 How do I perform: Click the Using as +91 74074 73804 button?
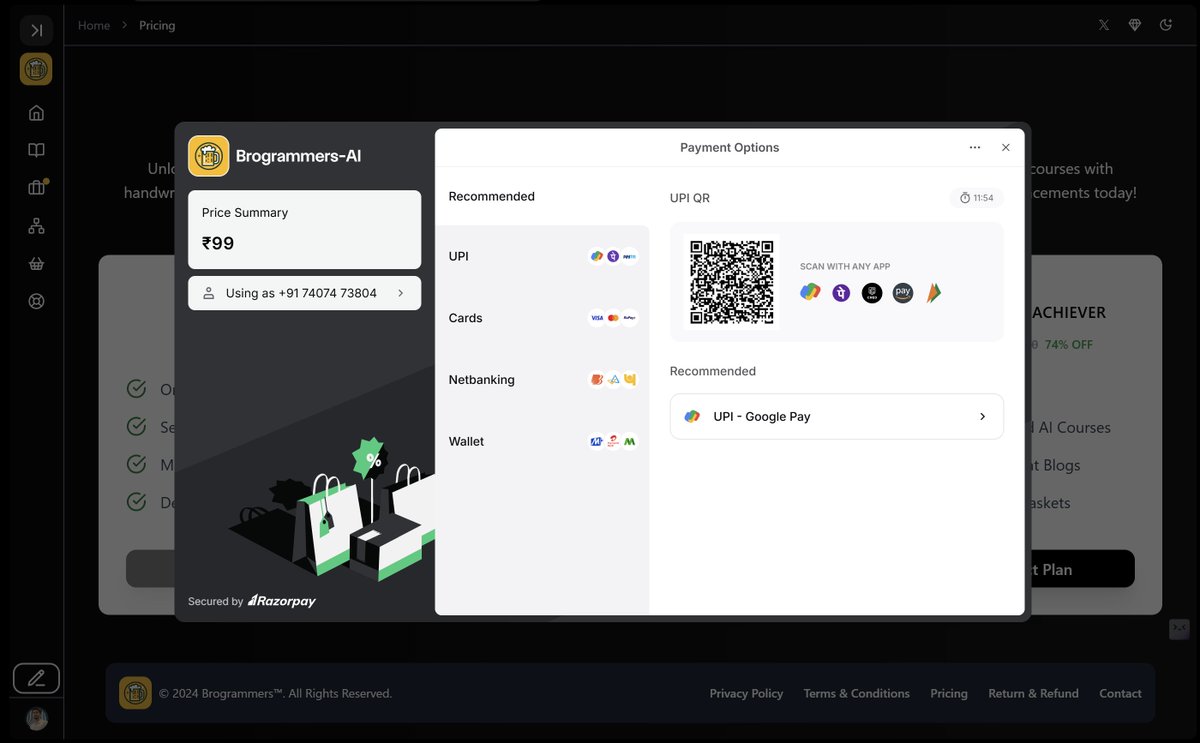tap(304, 293)
